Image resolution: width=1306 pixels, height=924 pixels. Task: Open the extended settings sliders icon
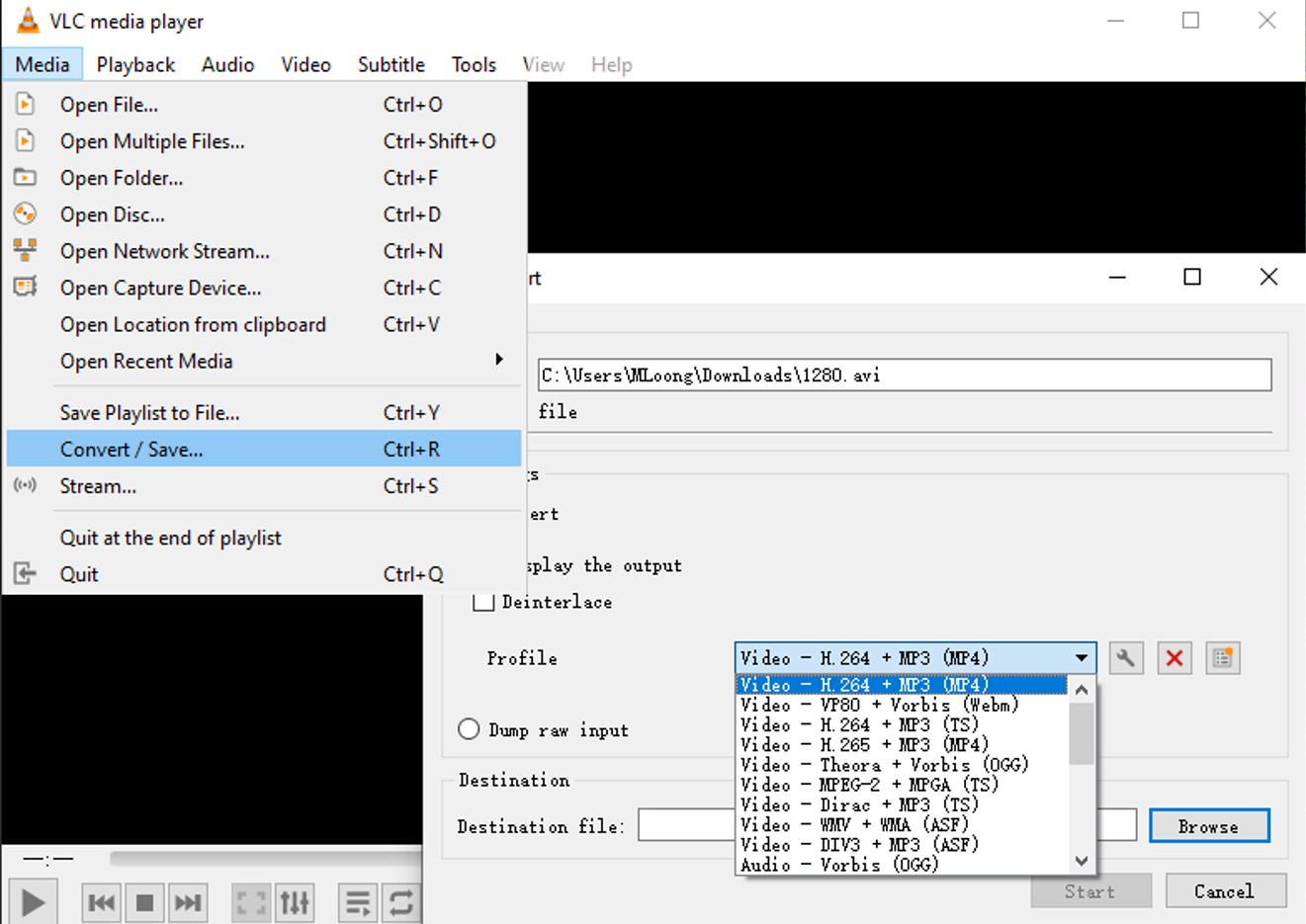(x=295, y=900)
